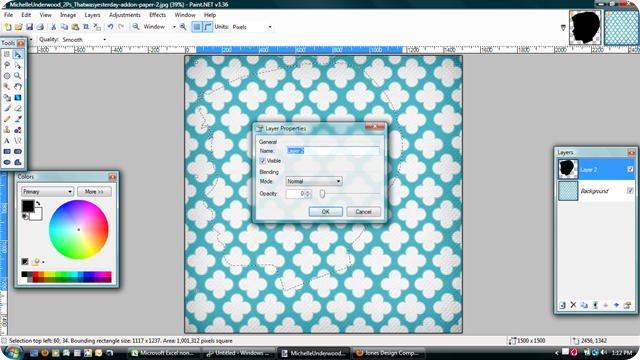Viewport: 640px width, 360px height.
Task: Select the Pan hand tool
Action: tap(18, 87)
